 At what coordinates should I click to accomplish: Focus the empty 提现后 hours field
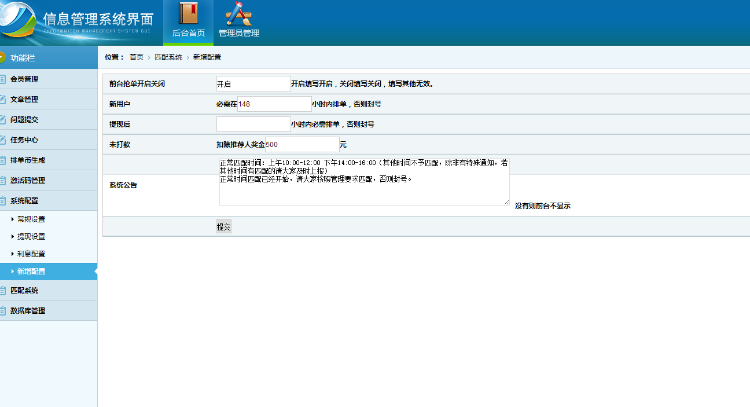click(x=253, y=124)
